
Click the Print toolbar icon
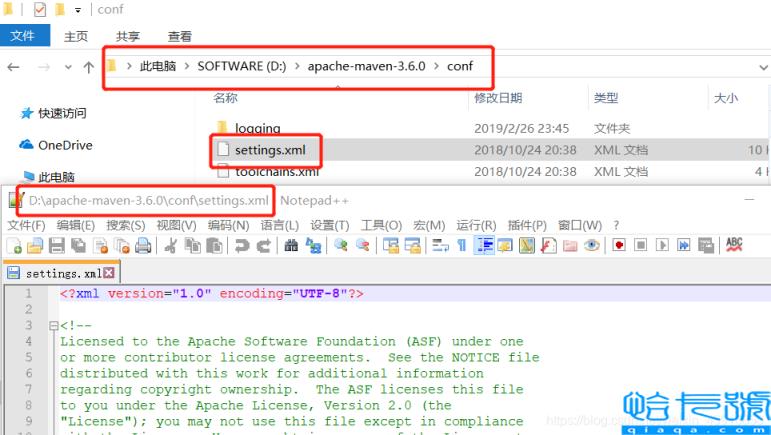(143, 245)
